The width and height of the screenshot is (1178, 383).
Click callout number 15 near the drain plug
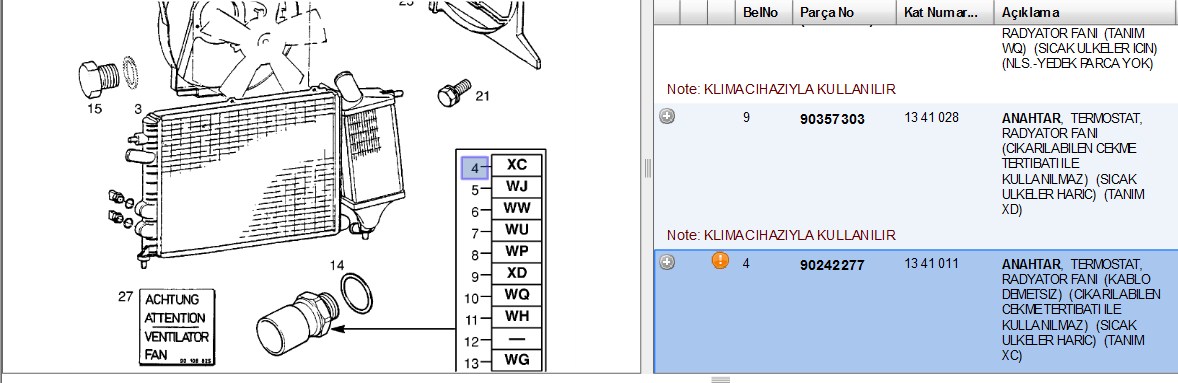(94, 109)
